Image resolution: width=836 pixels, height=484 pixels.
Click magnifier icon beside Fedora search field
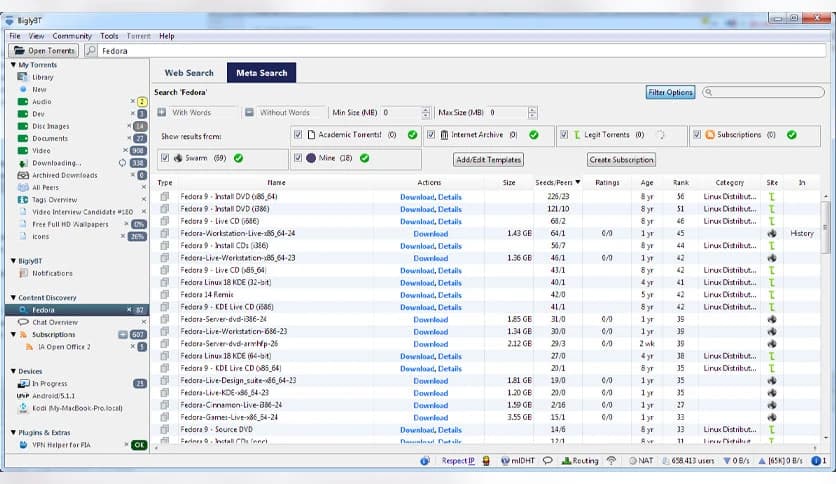tap(91, 50)
